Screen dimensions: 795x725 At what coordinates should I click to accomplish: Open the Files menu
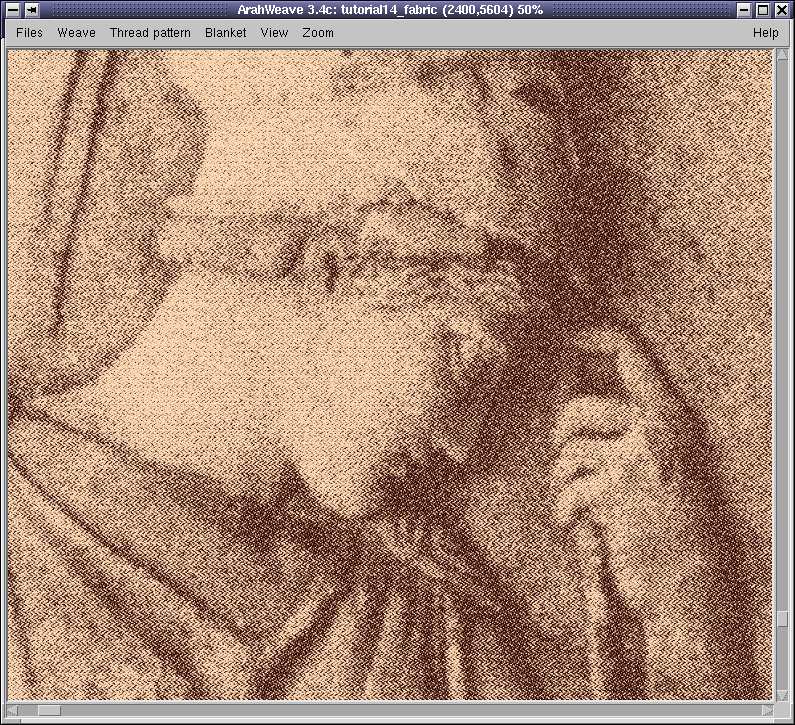pyautogui.click(x=29, y=33)
